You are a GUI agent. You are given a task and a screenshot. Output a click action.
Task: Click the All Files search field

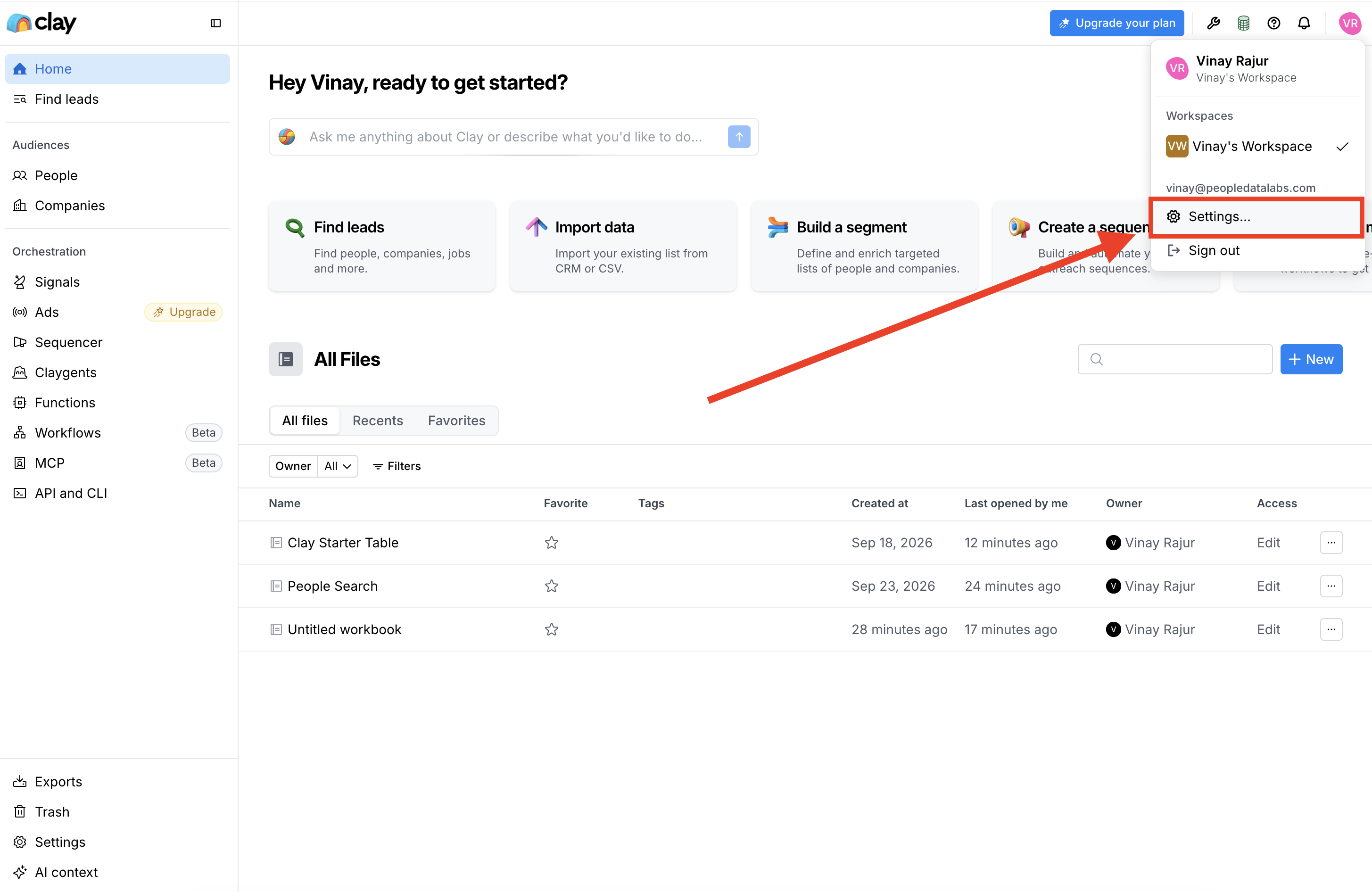[1175, 359]
